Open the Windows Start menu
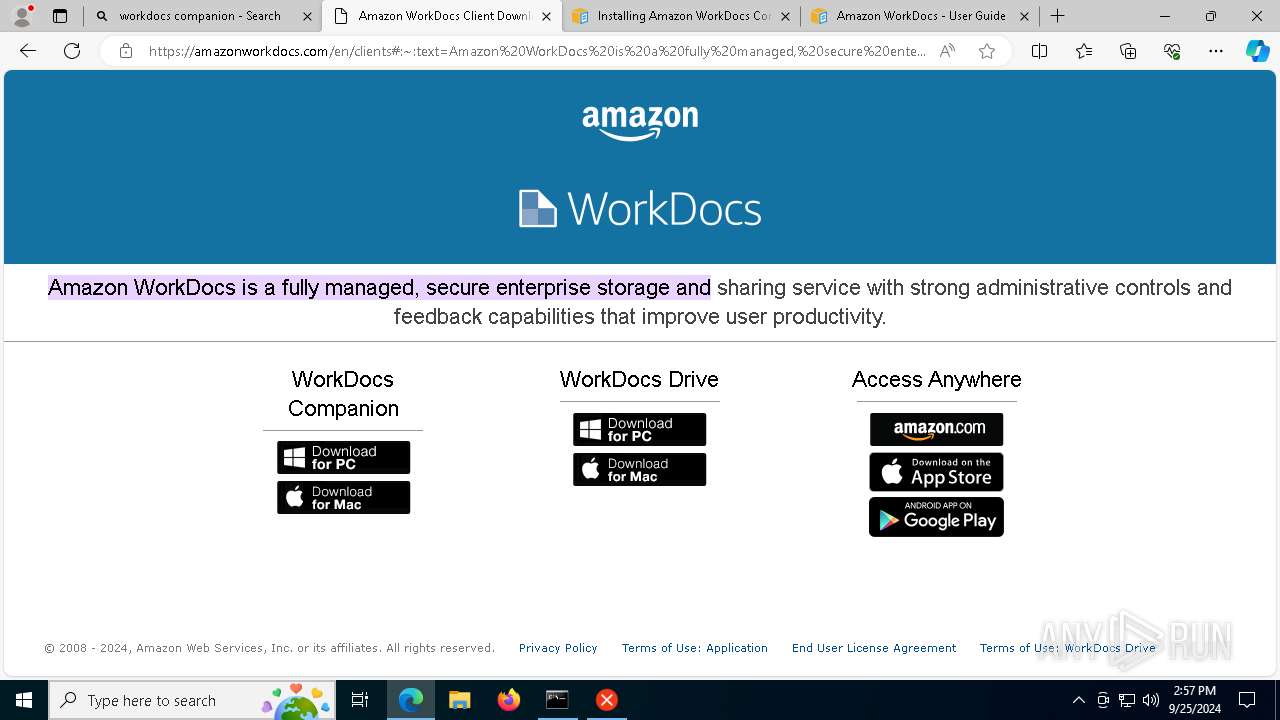The image size is (1280, 720). click(x=24, y=700)
